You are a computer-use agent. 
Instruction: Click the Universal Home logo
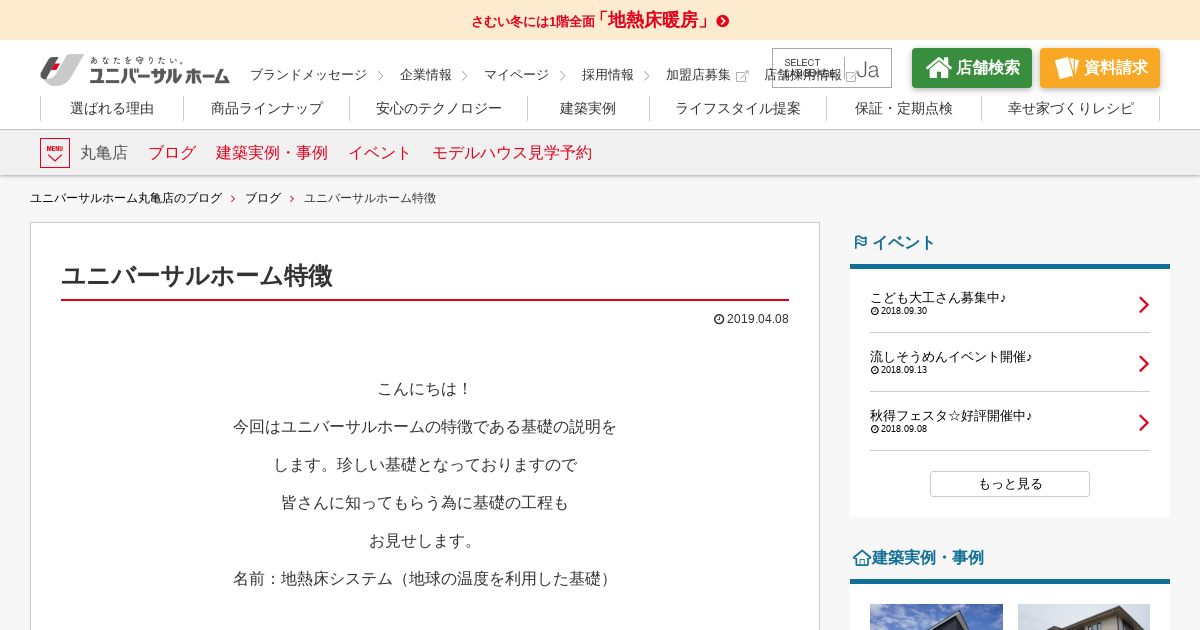pyautogui.click(x=135, y=70)
